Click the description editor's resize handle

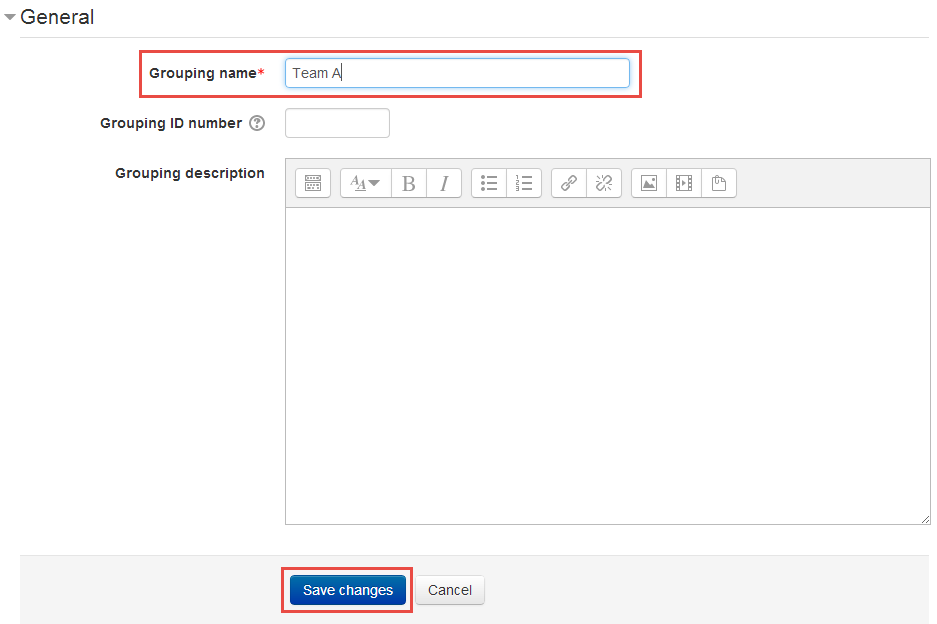[x=925, y=519]
